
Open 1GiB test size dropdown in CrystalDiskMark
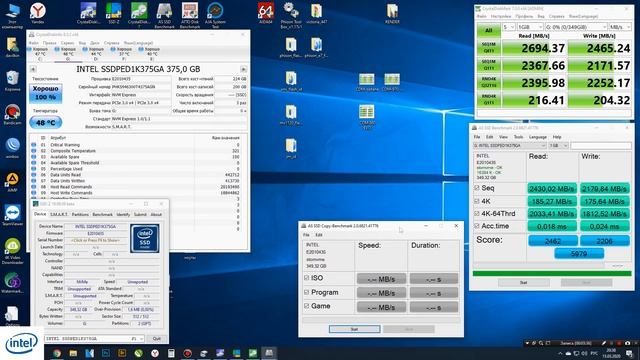pyautogui.click(x=530, y=27)
